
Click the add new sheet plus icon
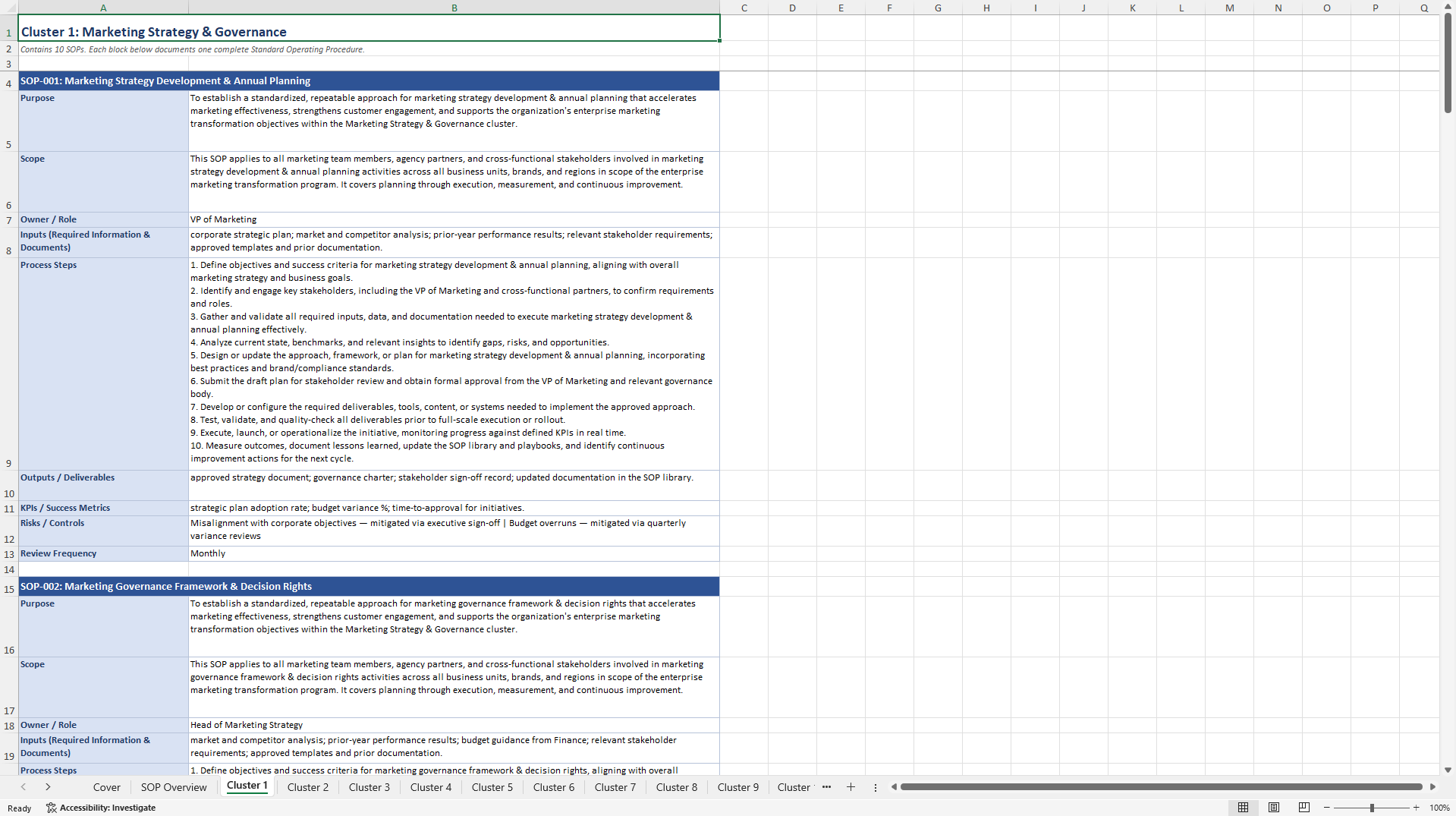coord(851,787)
